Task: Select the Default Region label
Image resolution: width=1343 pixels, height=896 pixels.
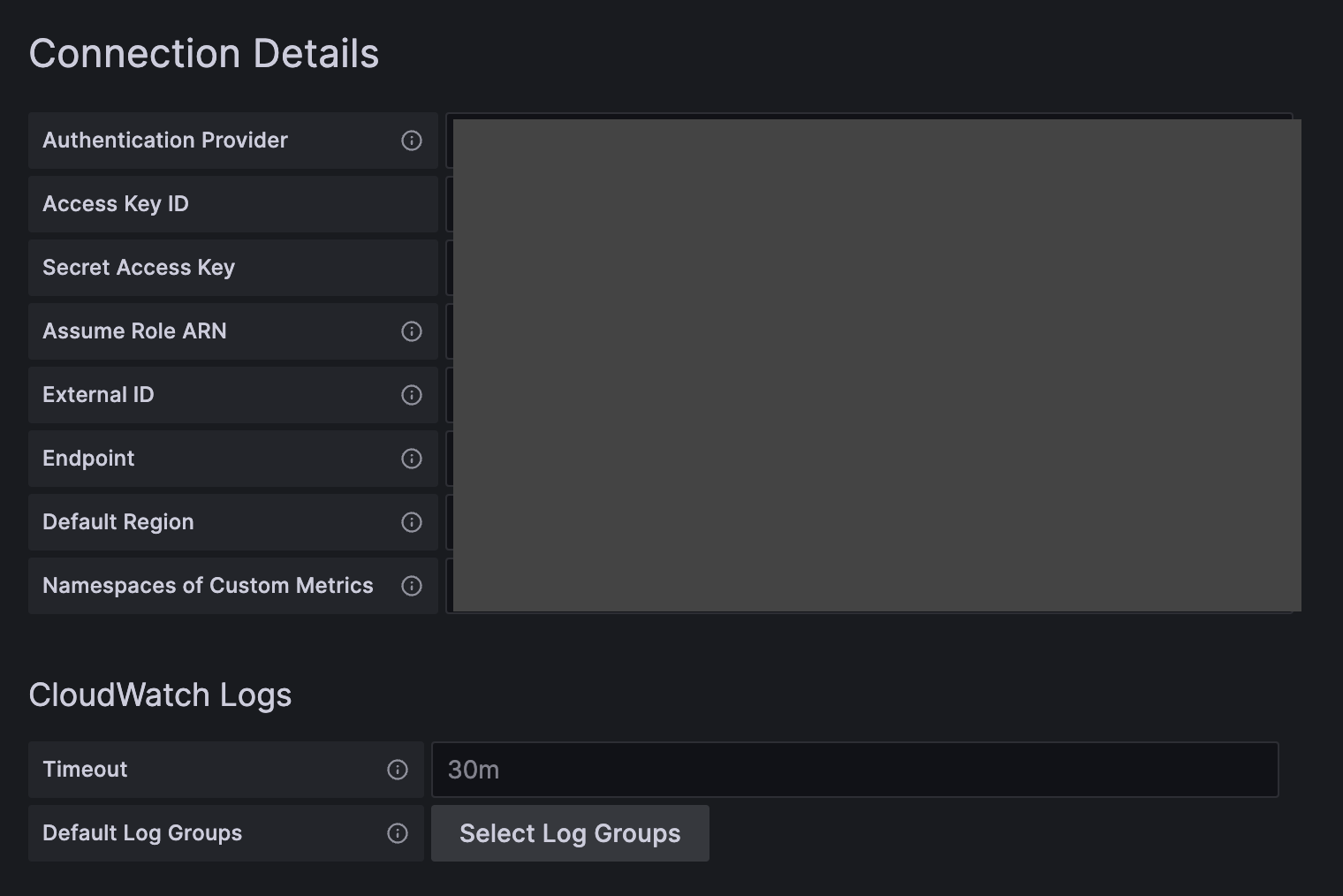Action: 118,522
